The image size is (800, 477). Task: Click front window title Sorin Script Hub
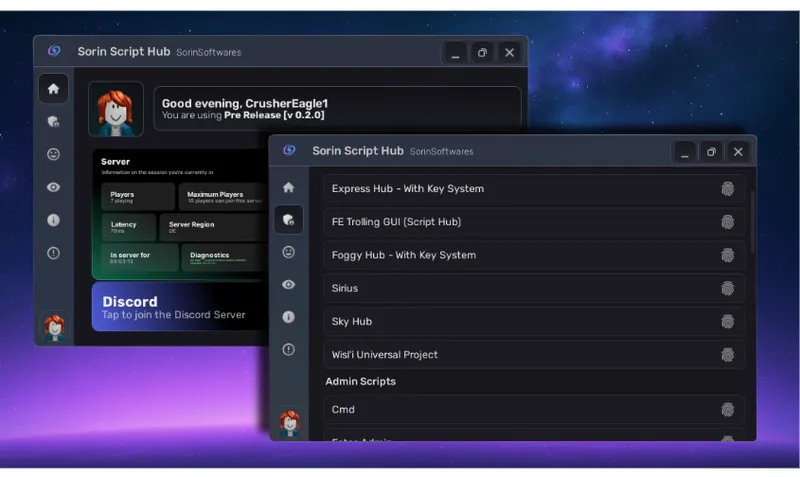pyautogui.click(x=358, y=151)
